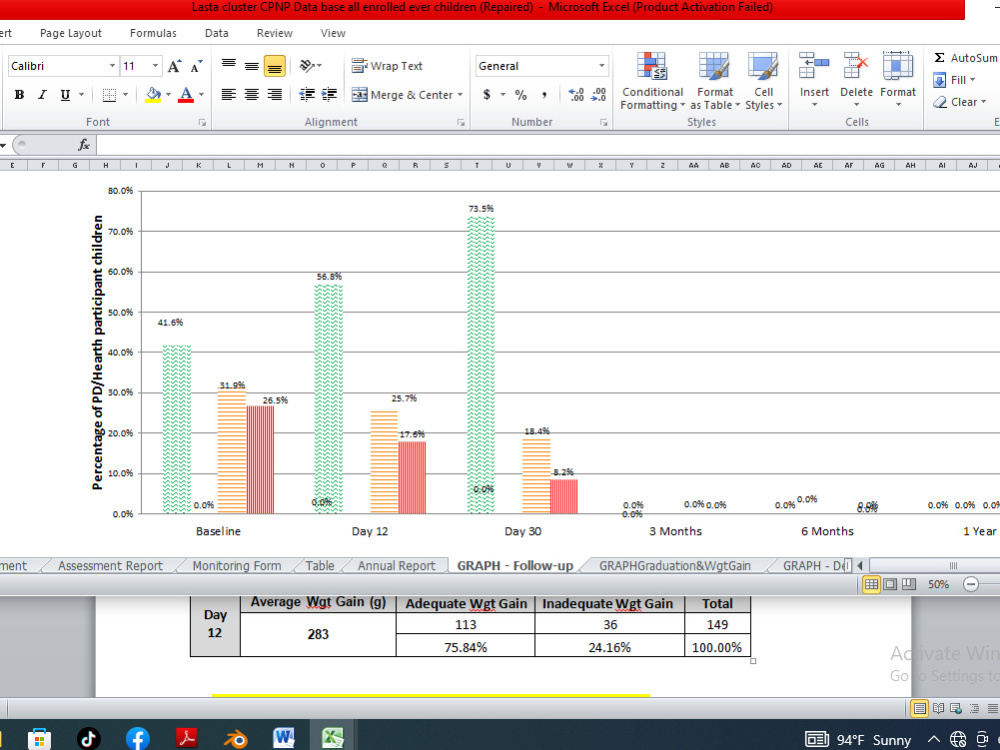The width and height of the screenshot is (1000, 750).
Task: Open Number dialog launcher
Action: point(603,122)
